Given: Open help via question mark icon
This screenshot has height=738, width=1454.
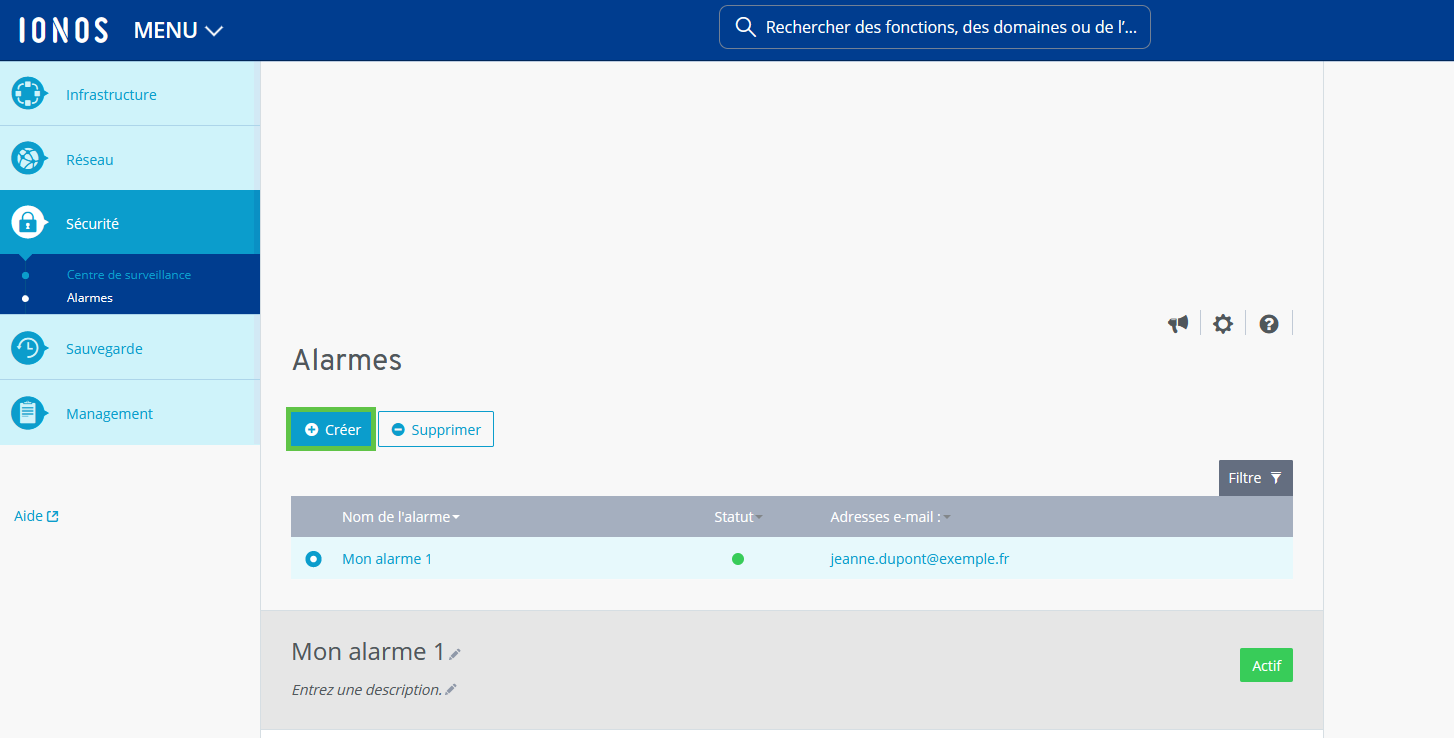Looking at the screenshot, I should (1269, 324).
